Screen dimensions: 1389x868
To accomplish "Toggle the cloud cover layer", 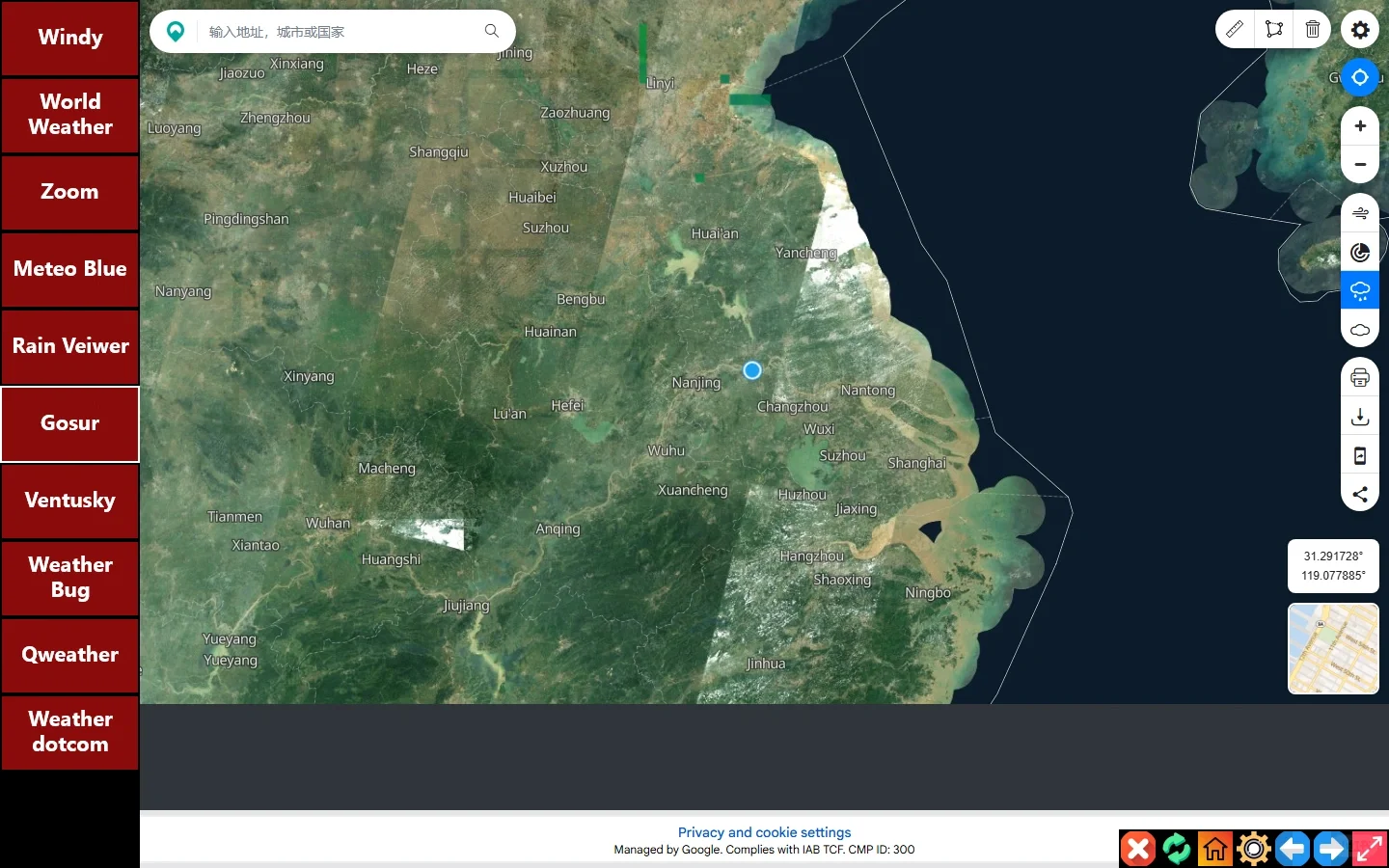I will [1360, 329].
